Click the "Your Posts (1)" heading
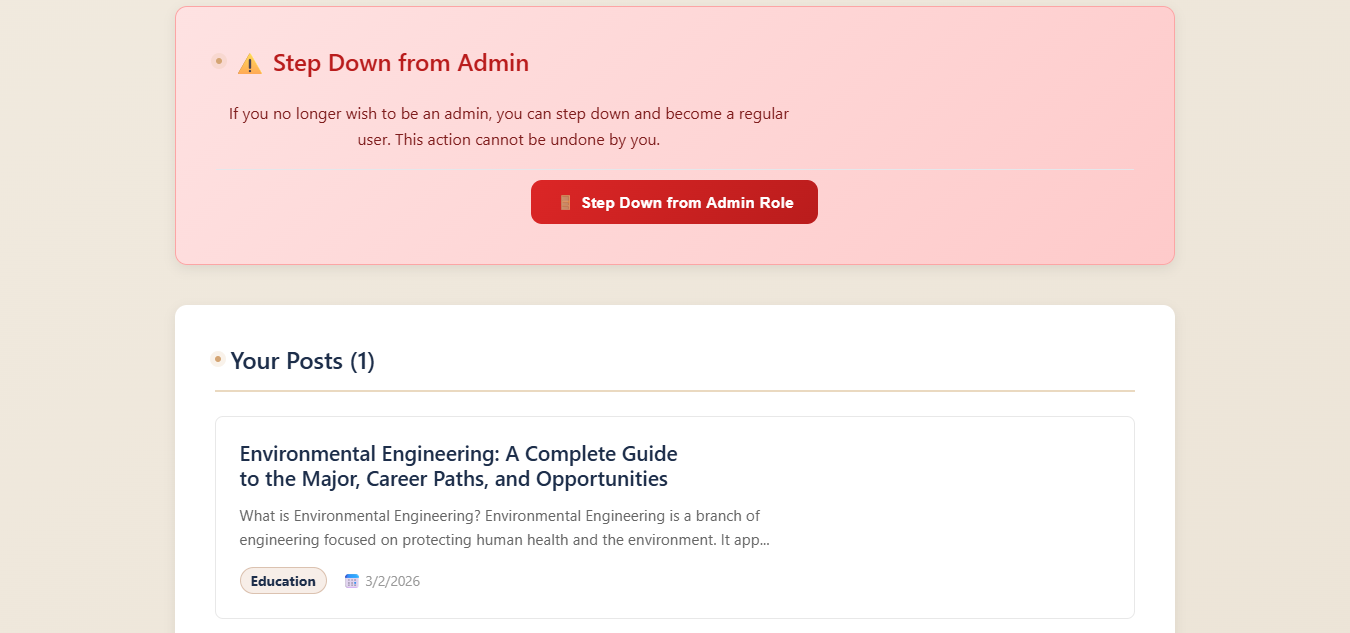 coord(302,361)
